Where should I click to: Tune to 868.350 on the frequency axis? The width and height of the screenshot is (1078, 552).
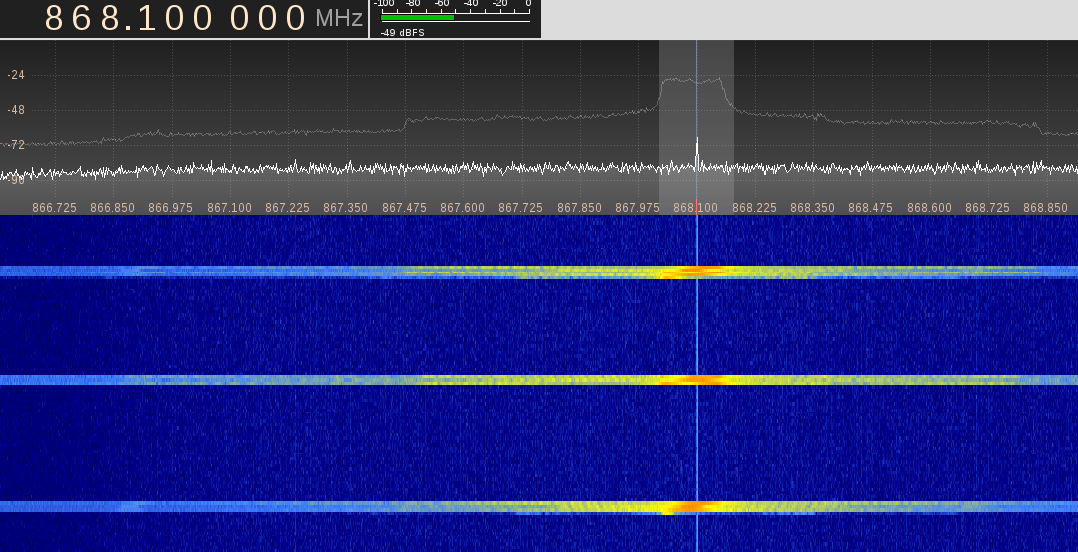[812, 208]
